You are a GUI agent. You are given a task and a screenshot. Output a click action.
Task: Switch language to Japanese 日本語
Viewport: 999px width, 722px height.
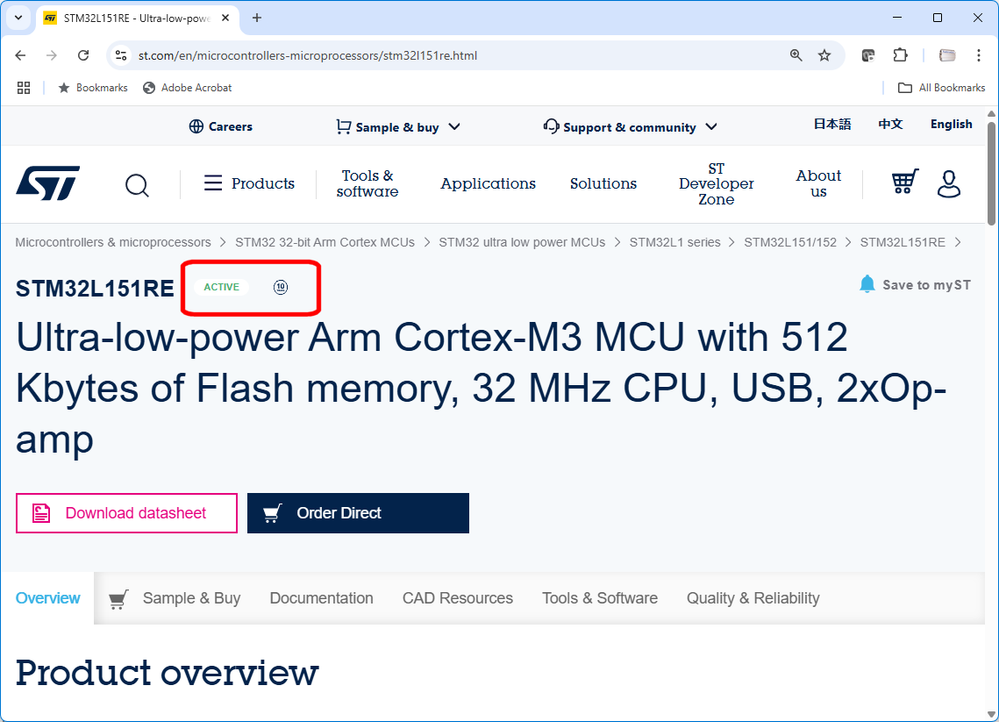click(x=832, y=124)
